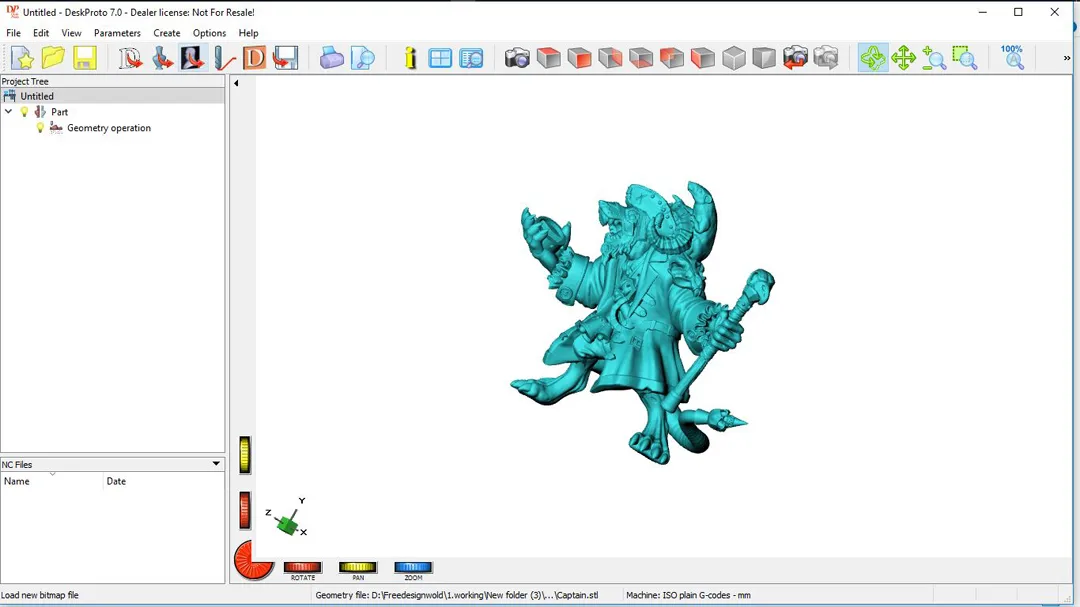The width and height of the screenshot is (1080, 607).
Task: Click the blue ZOOM thumbwheel
Action: [413, 567]
